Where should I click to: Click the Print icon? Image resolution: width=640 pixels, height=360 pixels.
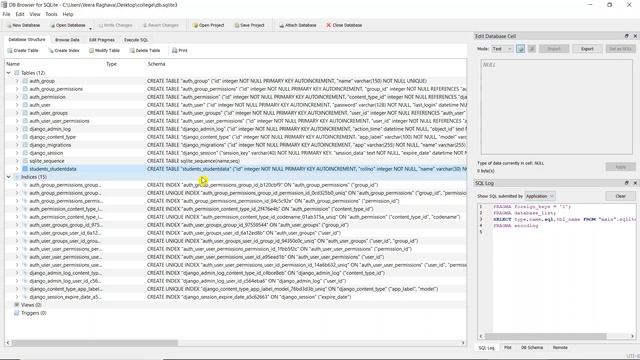point(175,51)
